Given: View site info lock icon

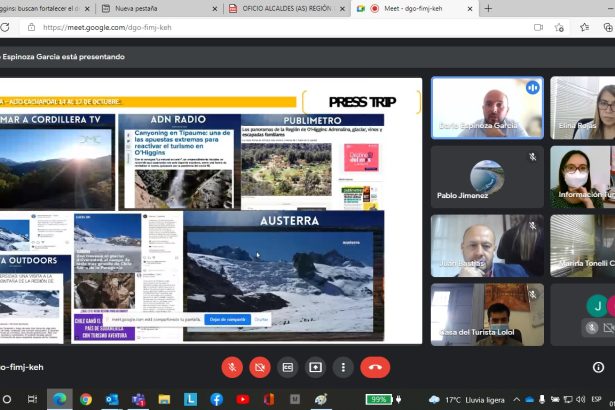Looking at the screenshot, I should pos(31,27).
